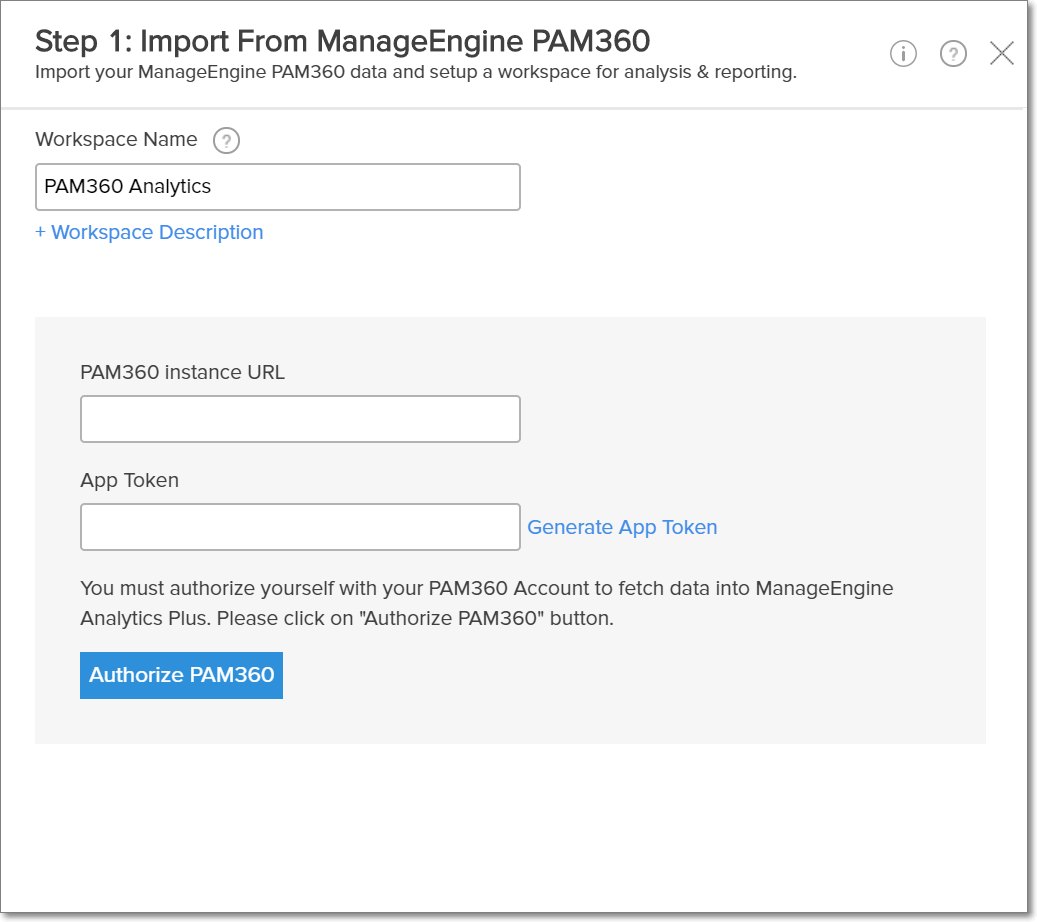Click the "Workspace Name" label text
This screenshot has width=1037, height=922.
116,140
